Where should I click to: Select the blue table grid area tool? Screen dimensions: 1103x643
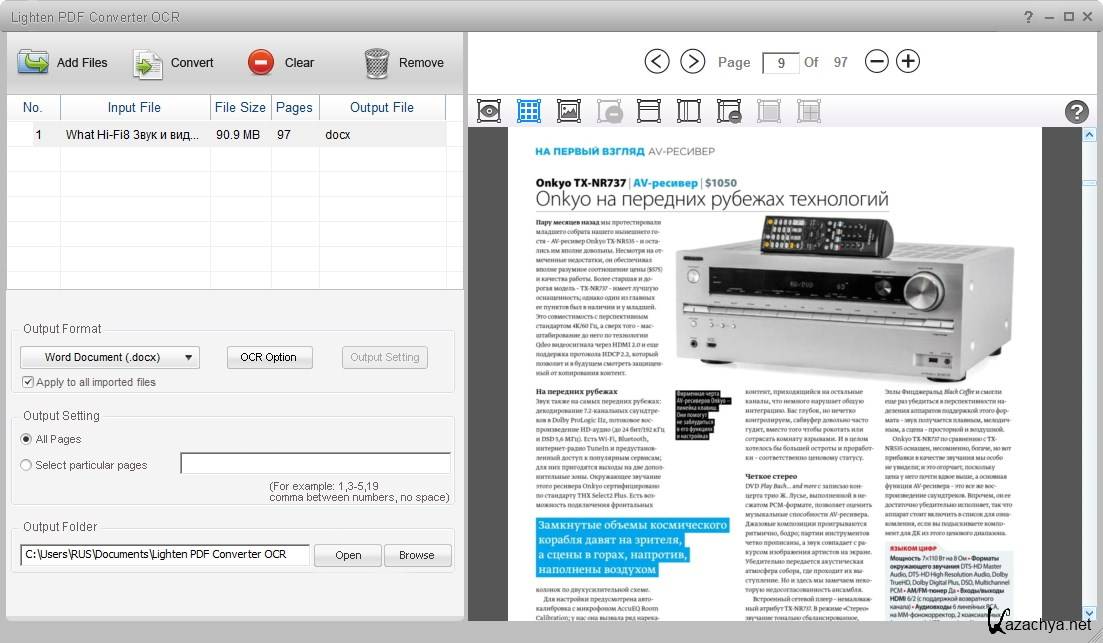(x=529, y=111)
